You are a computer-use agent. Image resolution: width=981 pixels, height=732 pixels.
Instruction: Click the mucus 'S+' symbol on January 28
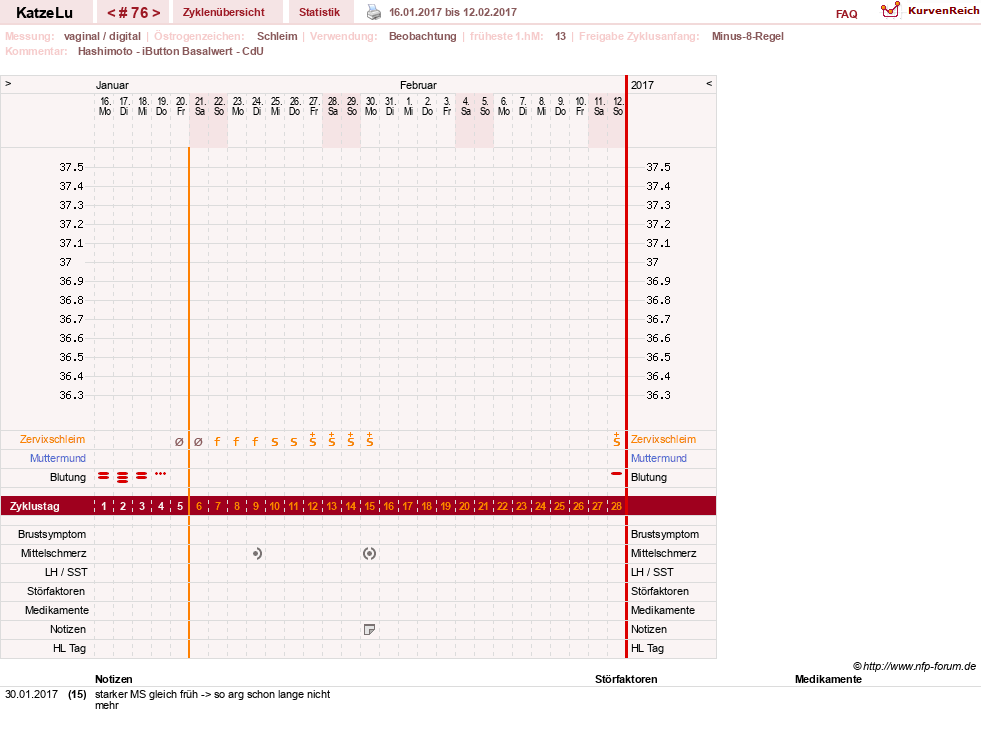pyautogui.click(x=332, y=440)
